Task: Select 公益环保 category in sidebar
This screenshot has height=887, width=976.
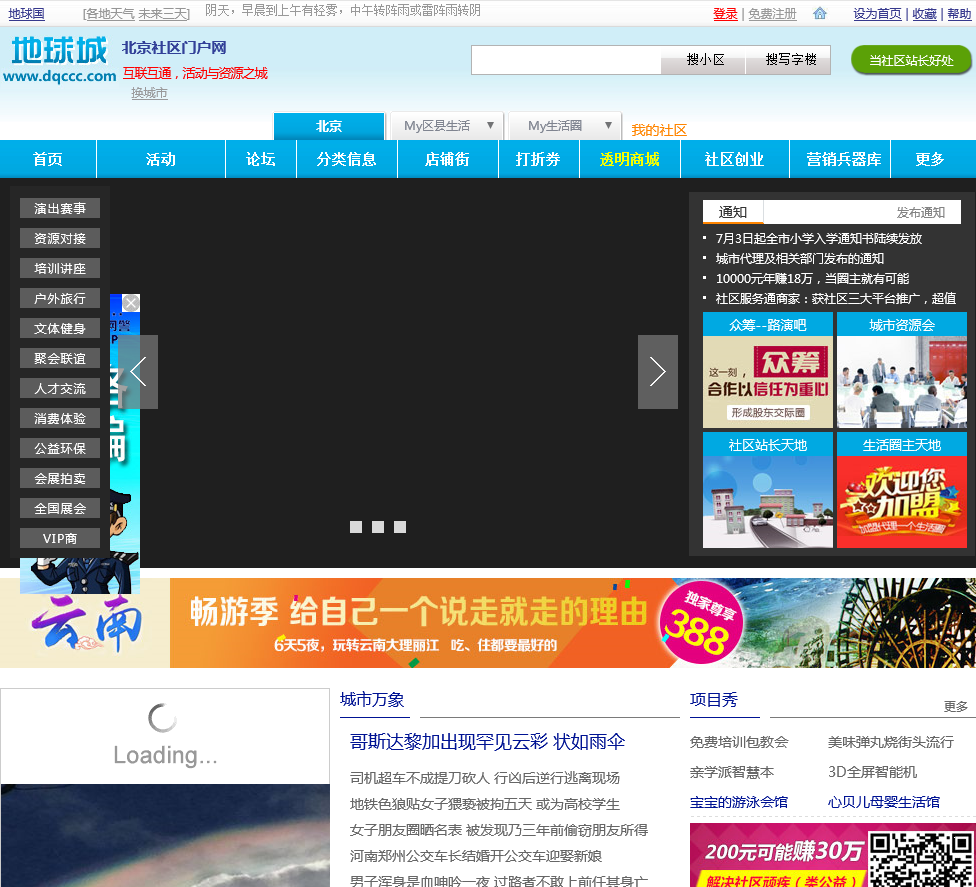Action: pos(60,448)
